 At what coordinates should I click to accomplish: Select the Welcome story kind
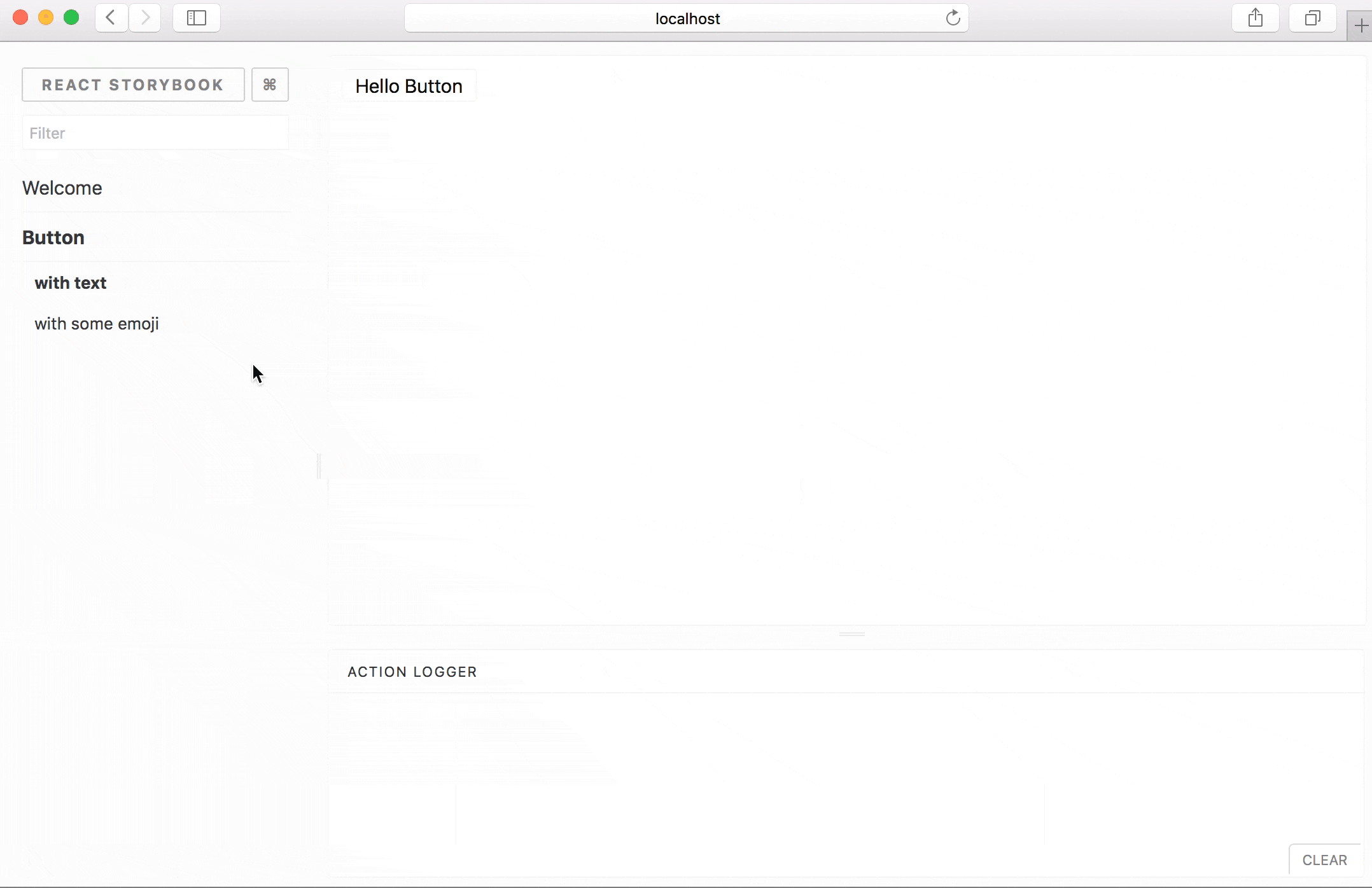(62, 188)
